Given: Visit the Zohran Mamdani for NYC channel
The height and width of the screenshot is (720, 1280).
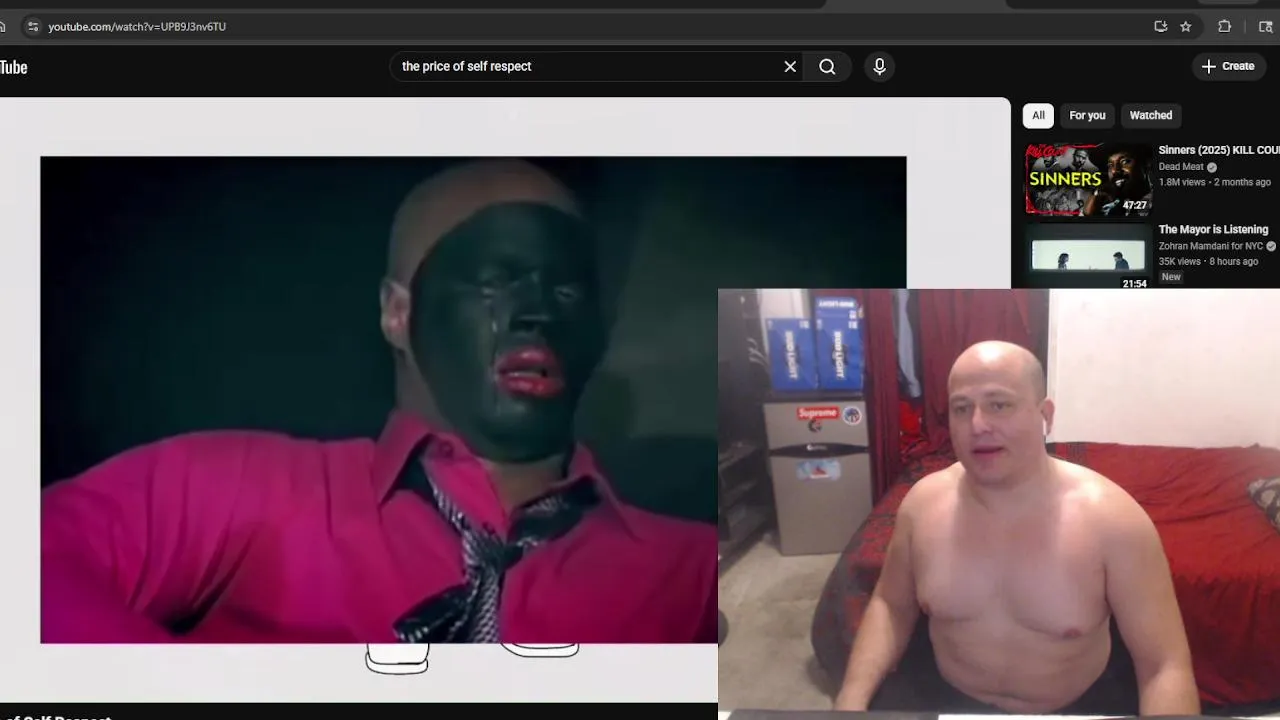Looking at the screenshot, I should [1211, 246].
